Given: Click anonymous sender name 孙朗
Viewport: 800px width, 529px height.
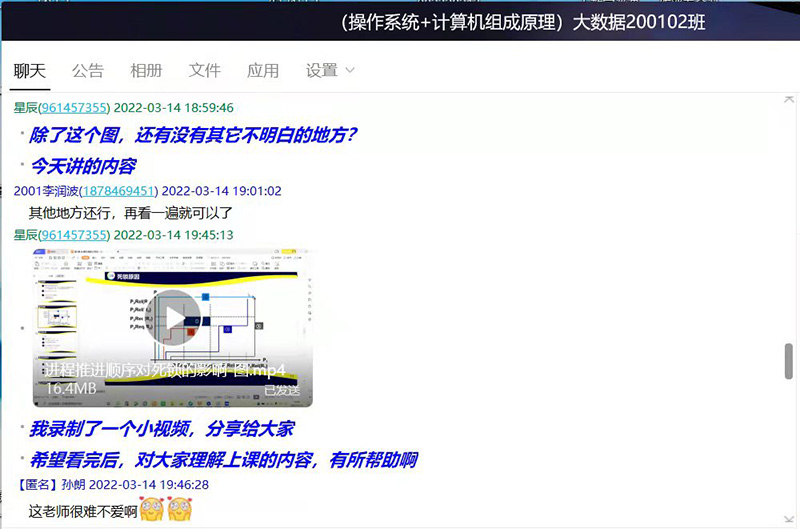Looking at the screenshot, I should tap(73, 485).
